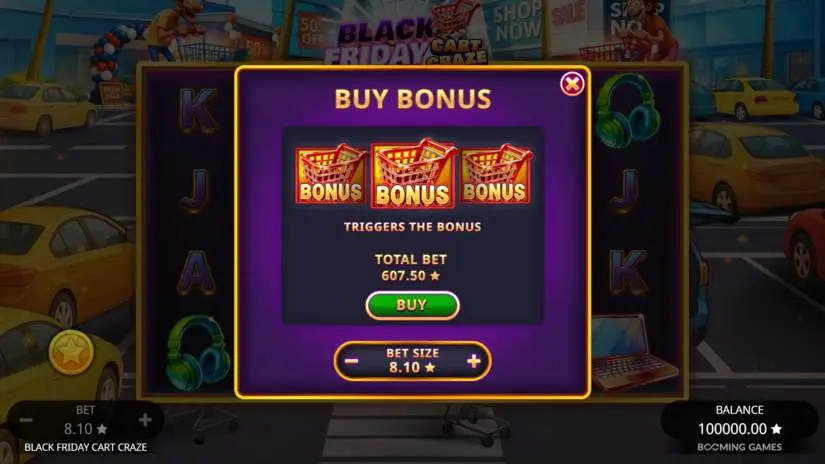Click the Bet Size 8.10 value
This screenshot has width=825, height=464.
coord(412,367)
